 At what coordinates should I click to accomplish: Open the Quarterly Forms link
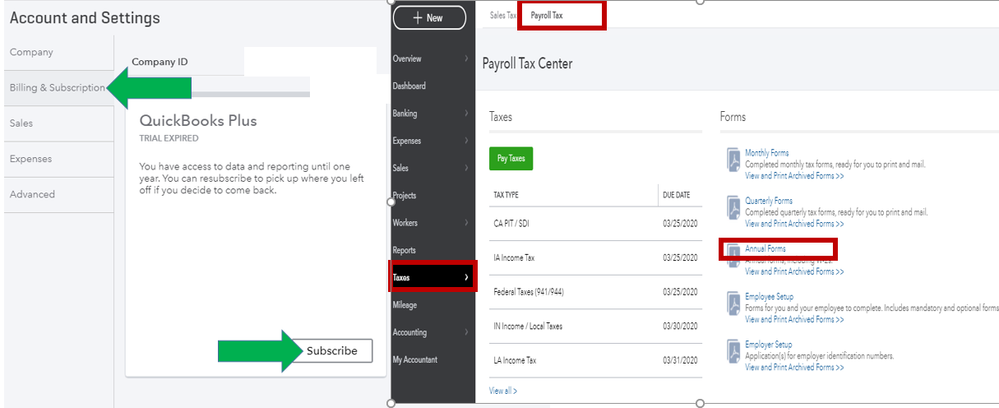769,201
